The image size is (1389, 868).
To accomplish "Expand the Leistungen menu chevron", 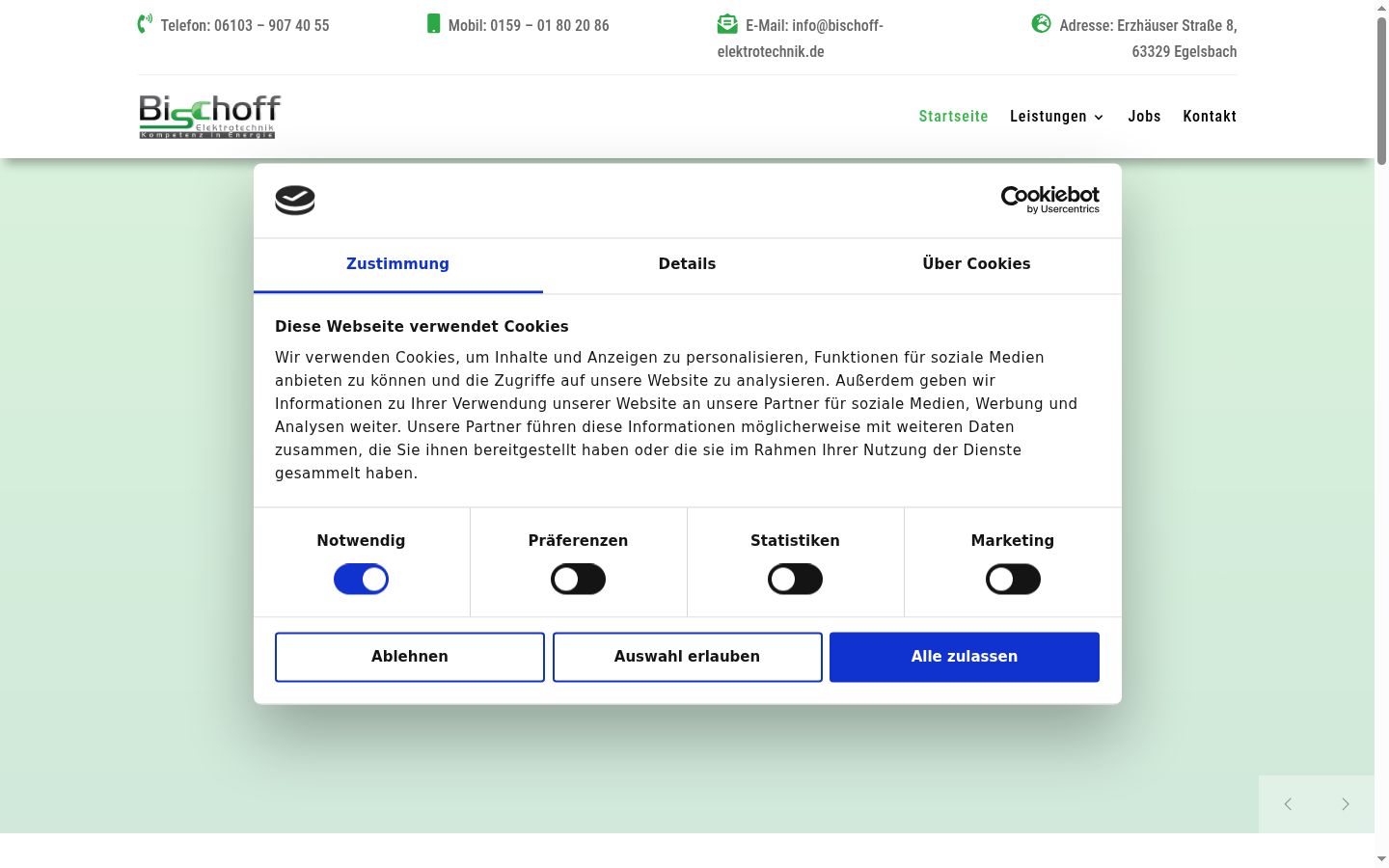I will click(1098, 118).
